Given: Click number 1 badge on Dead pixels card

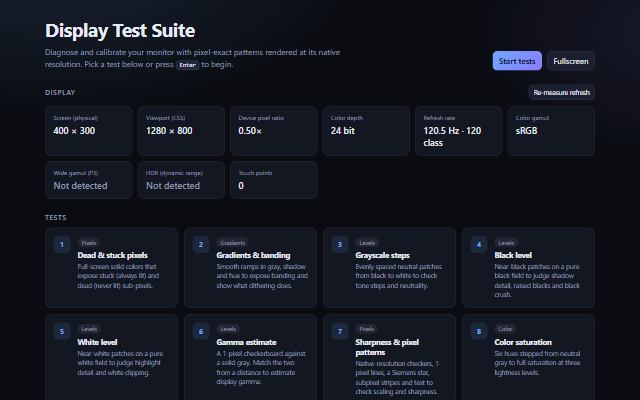Looking at the screenshot, I should click(62, 244).
